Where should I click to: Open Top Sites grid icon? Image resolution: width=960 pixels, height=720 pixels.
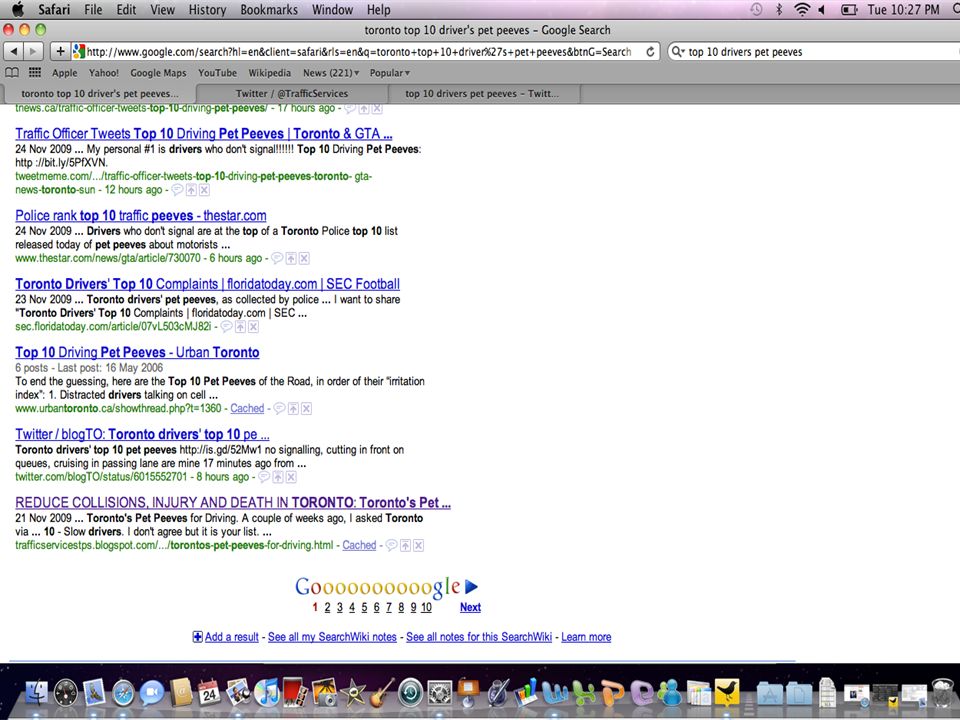click(x=35, y=73)
